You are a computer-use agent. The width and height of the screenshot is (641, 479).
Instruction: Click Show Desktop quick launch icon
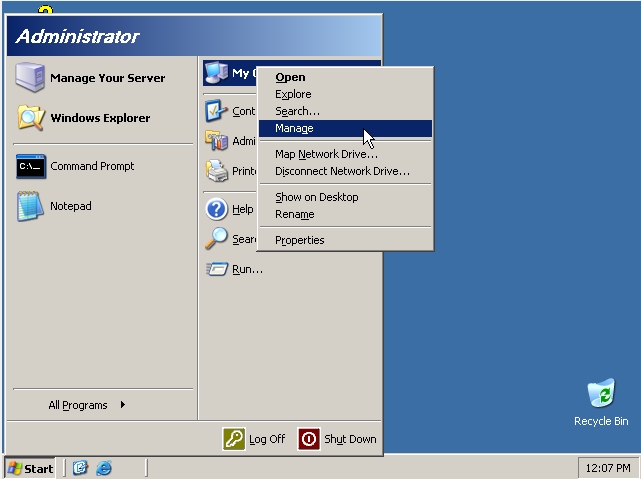click(80, 468)
